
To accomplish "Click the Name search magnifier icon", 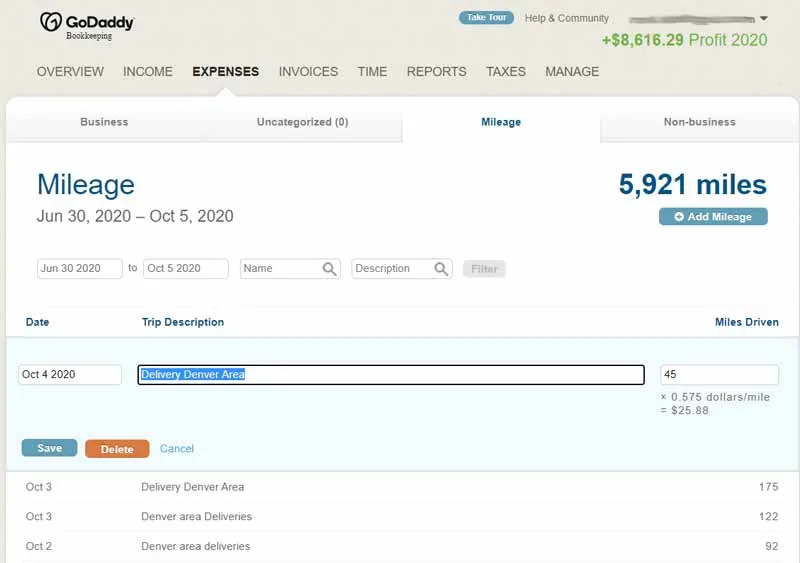I will pyautogui.click(x=329, y=269).
